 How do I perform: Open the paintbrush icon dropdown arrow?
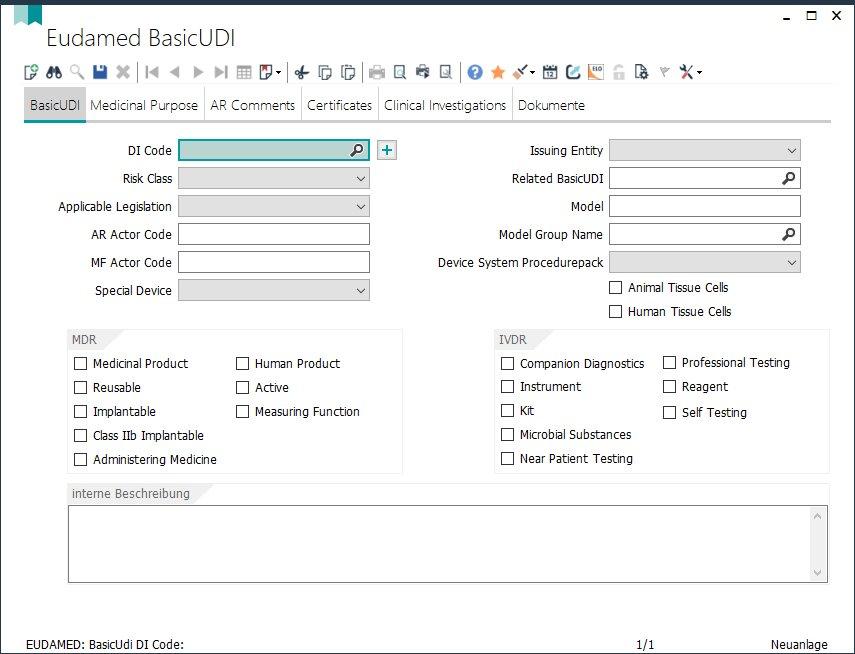click(532, 73)
